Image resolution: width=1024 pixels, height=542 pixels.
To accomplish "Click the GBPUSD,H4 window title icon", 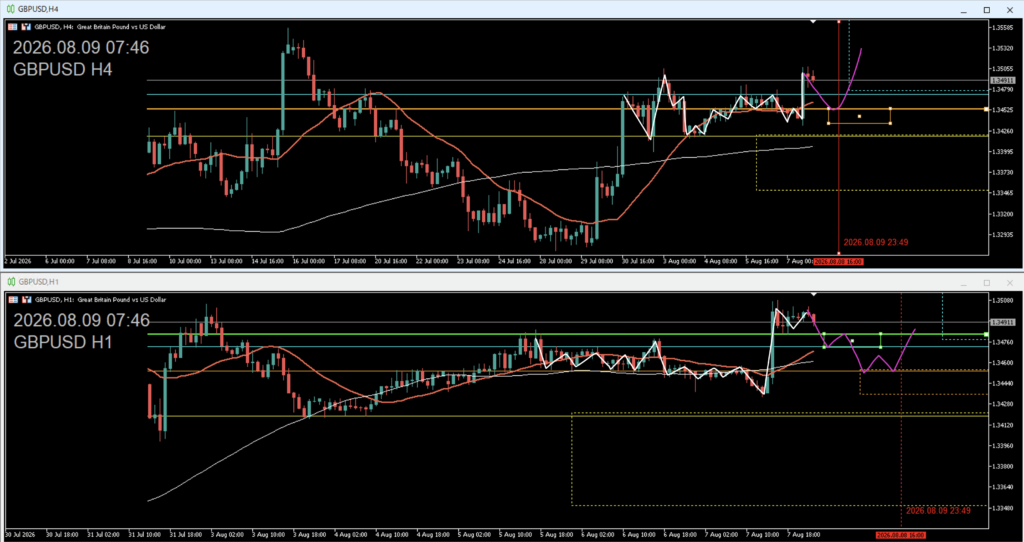I will tap(11, 9).
